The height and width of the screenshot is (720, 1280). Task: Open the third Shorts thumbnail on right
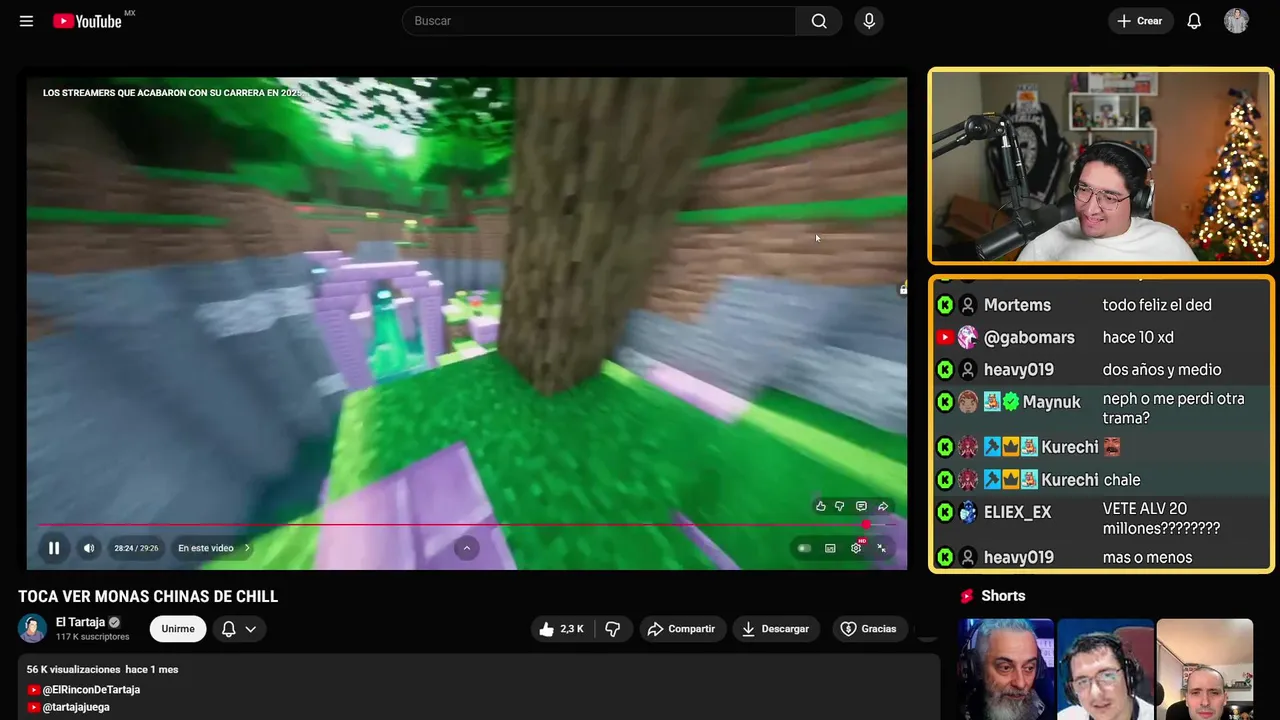point(1204,669)
